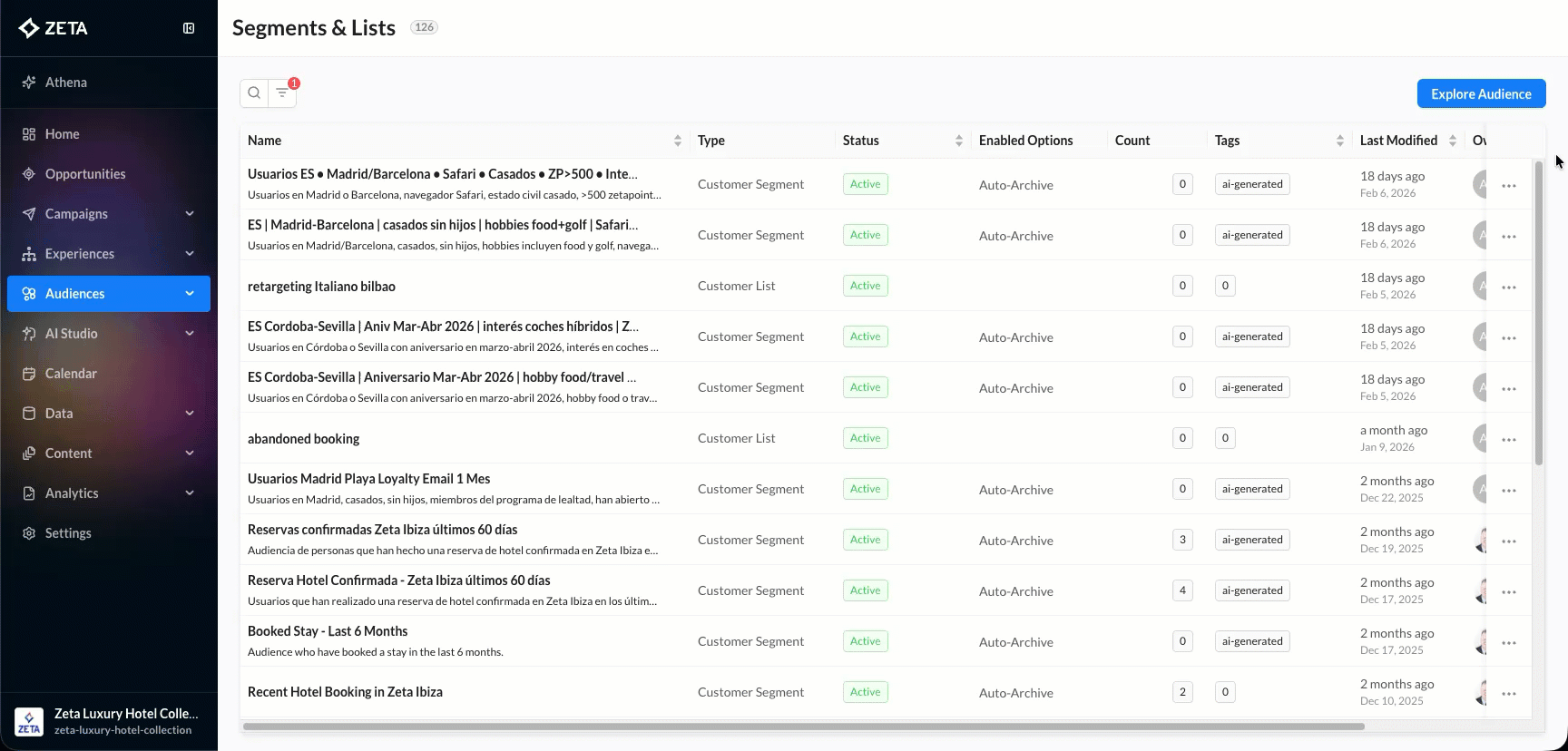This screenshot has width=1568, height=751.
Task: Open the Booked Stay - Last 6 Months segment
Action: [328, 631]
